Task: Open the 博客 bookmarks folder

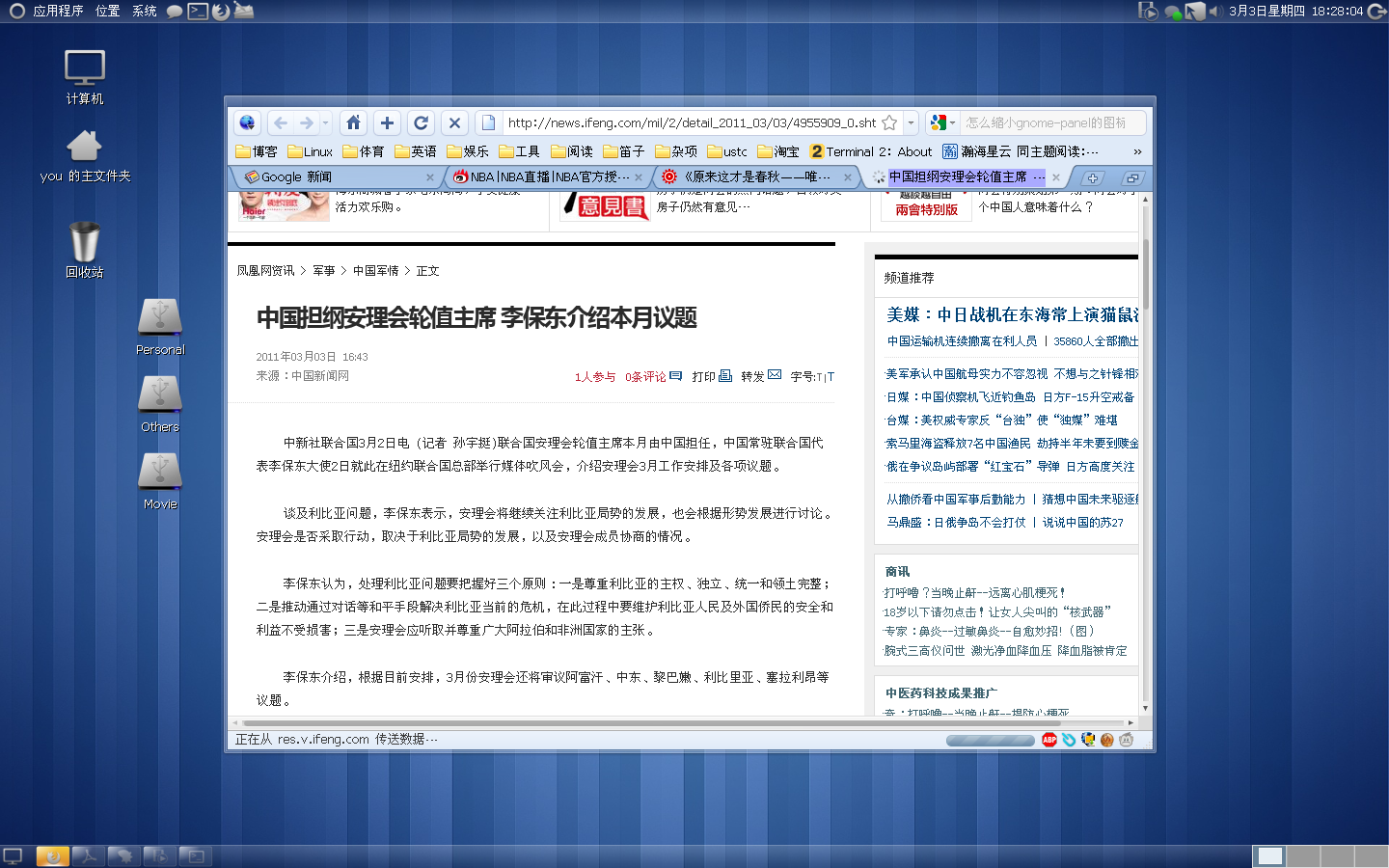Action: [x=256, y=151]
